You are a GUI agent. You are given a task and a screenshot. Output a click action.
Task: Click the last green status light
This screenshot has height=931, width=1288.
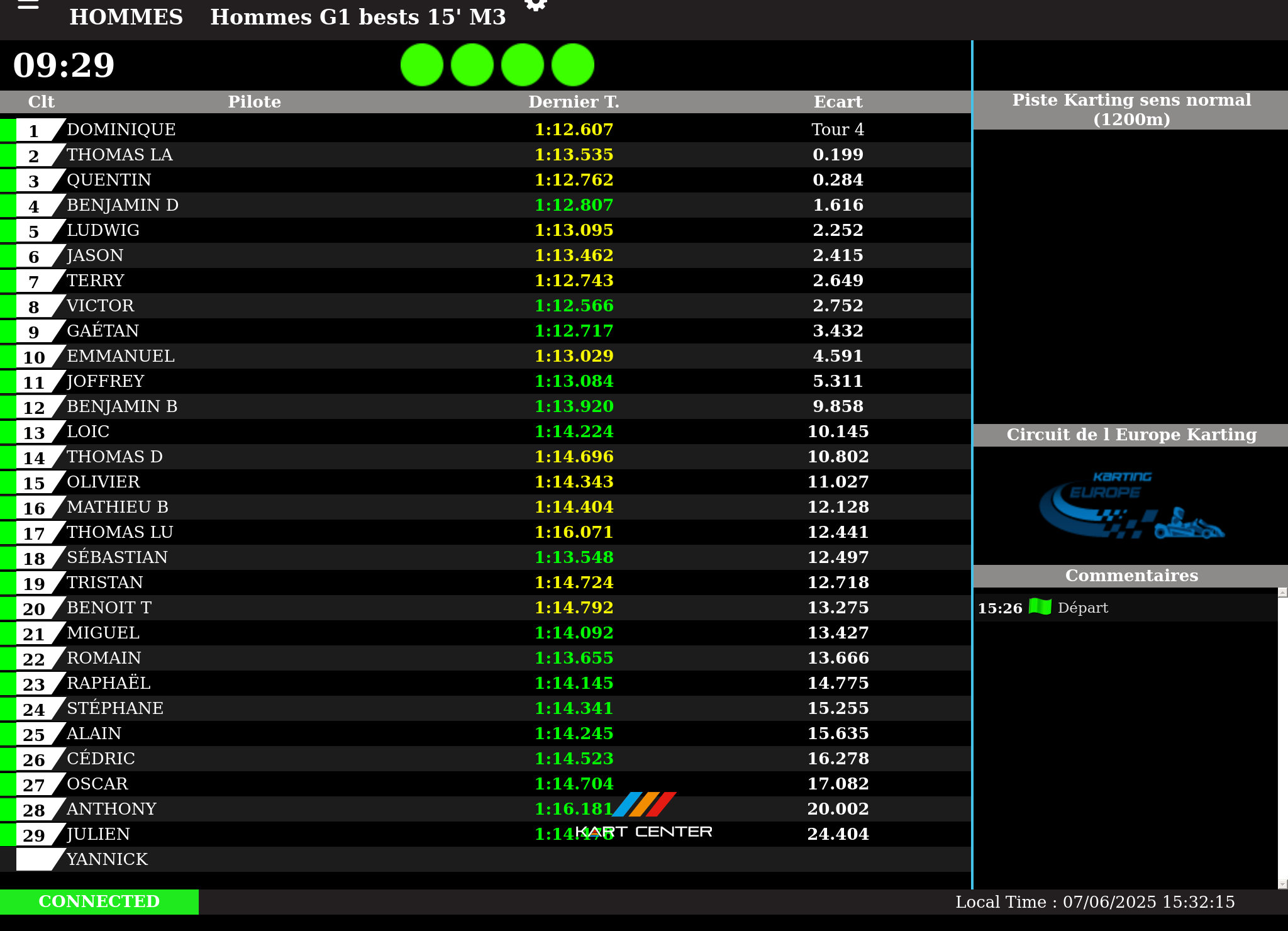573,65
